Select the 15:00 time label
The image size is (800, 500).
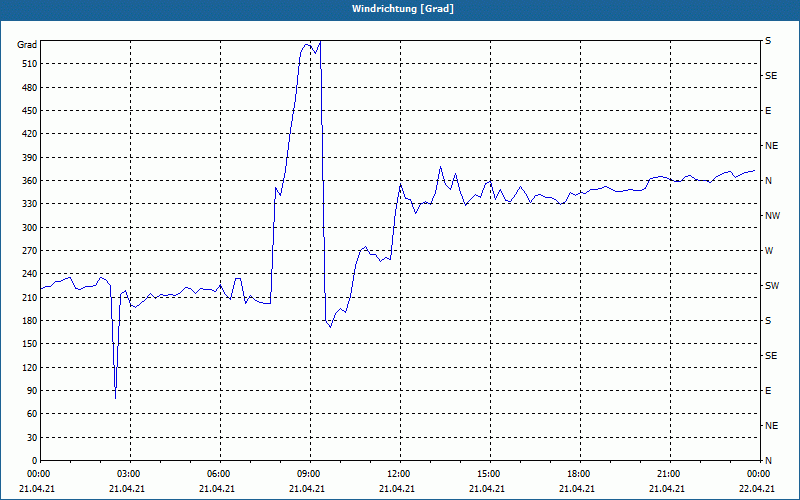[487, 474]
